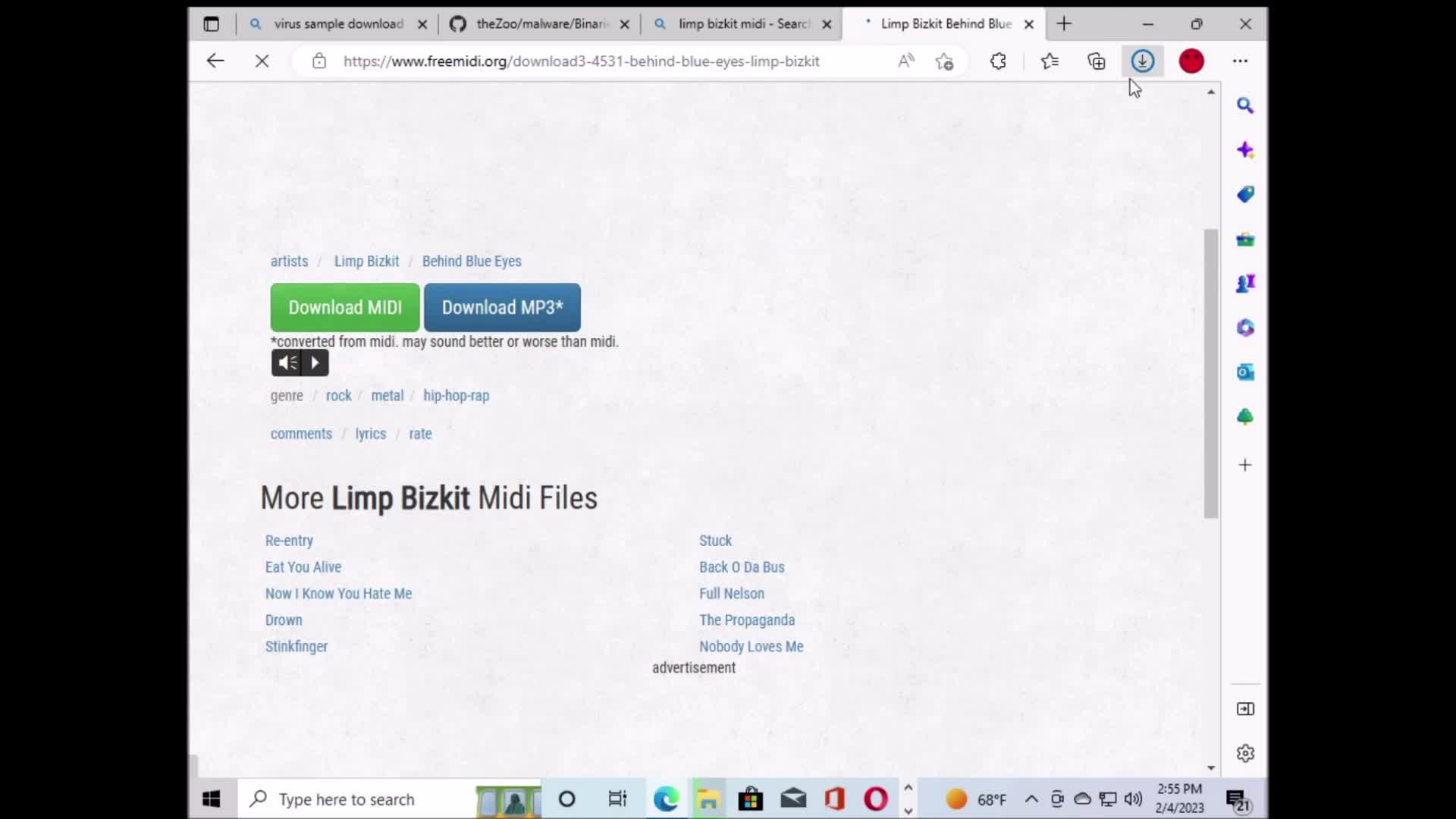Click the Edge browser favorites icon
1456x819 pixels.
1050,61
